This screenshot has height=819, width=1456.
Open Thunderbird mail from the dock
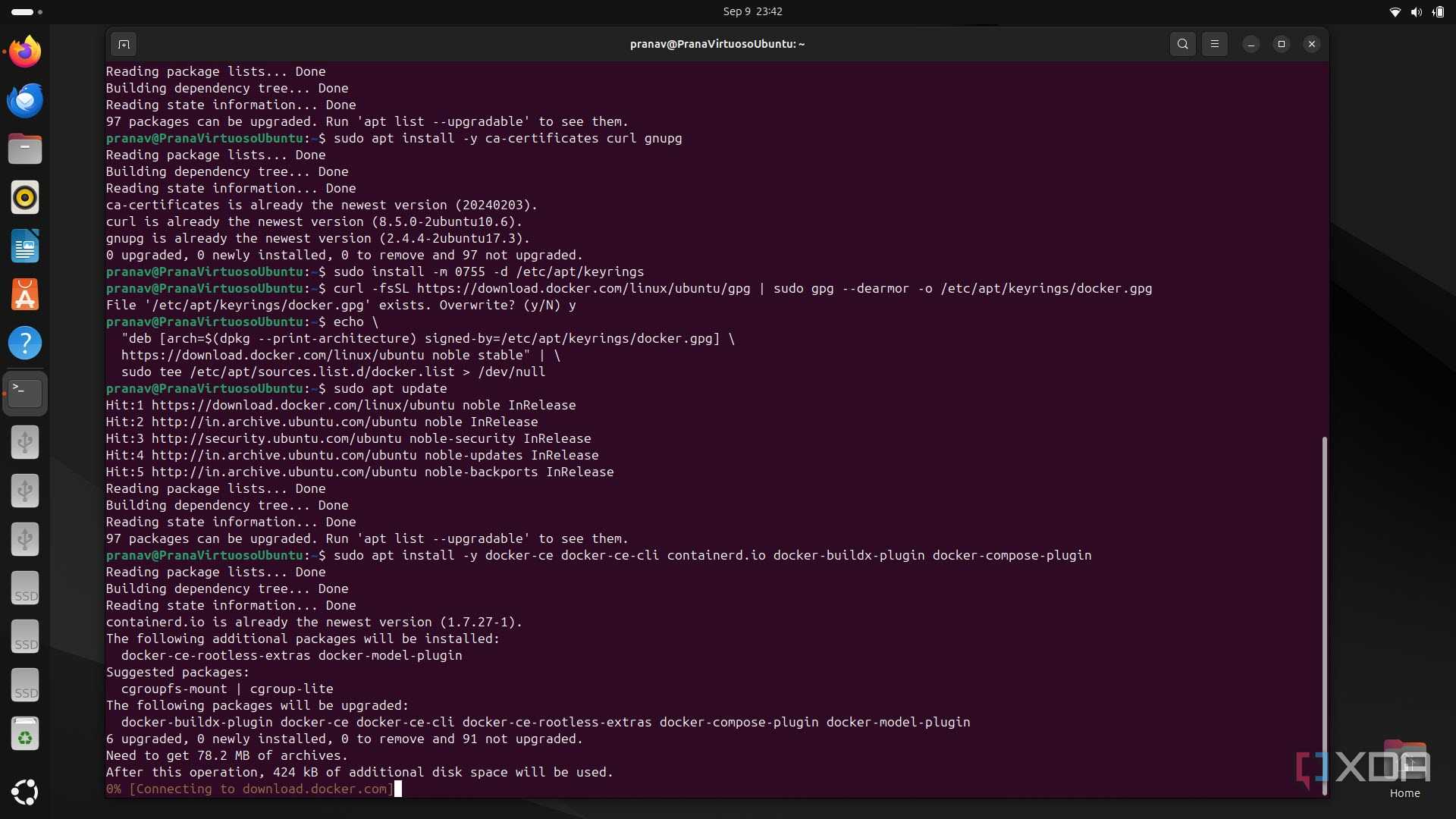(x=25, y=100)
